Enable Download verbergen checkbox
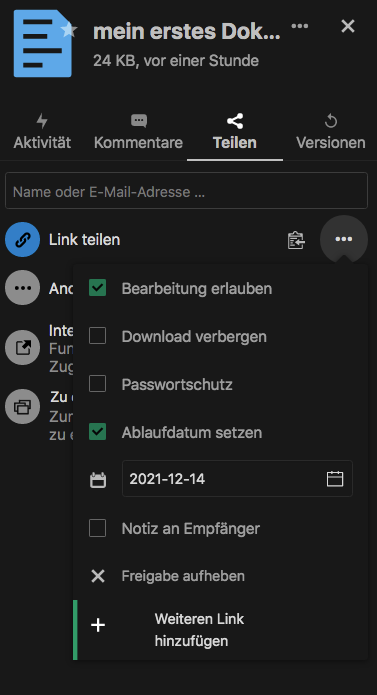Image resolution: width=377 pixels, height=695 pixels. click(97, 336)
